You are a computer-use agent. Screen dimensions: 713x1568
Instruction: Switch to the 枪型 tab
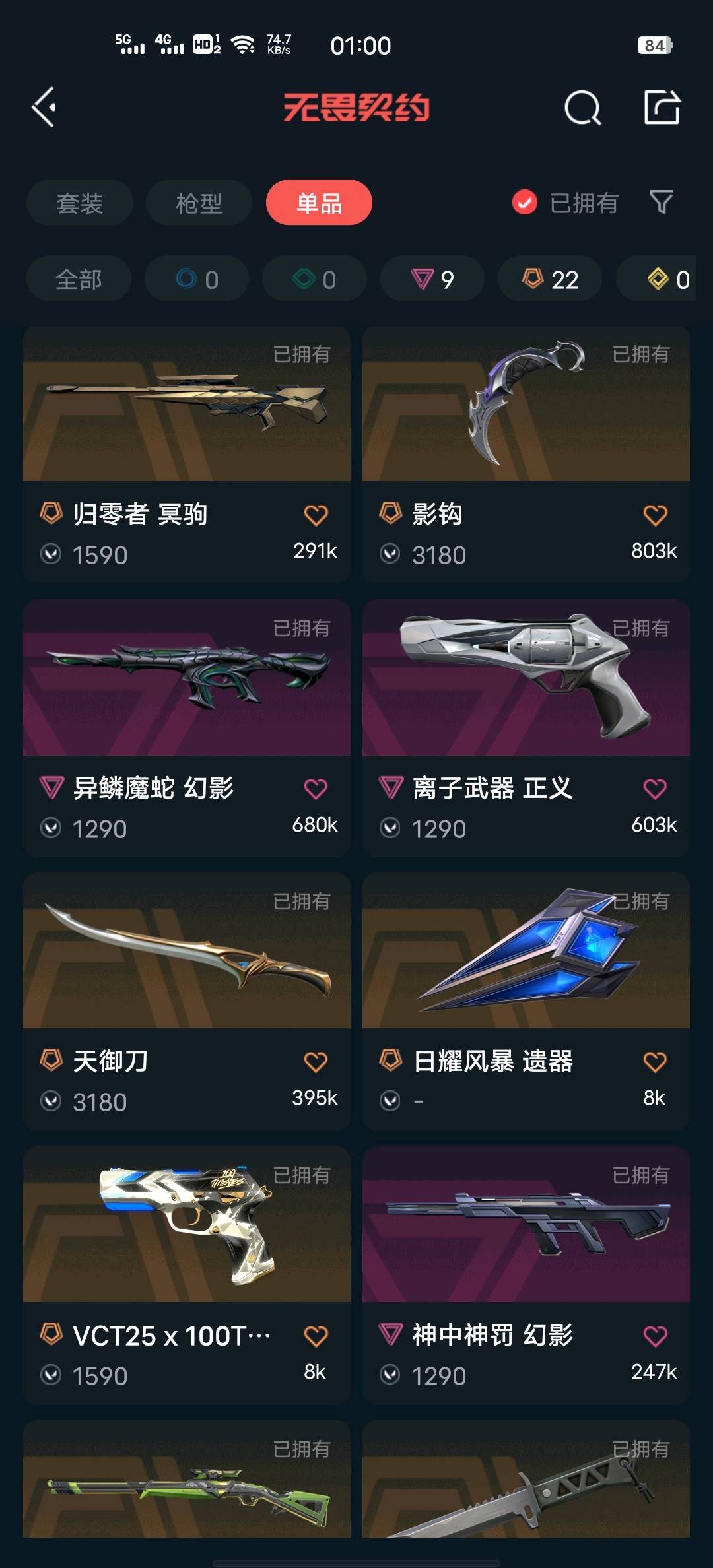click(x=199, y=203)
